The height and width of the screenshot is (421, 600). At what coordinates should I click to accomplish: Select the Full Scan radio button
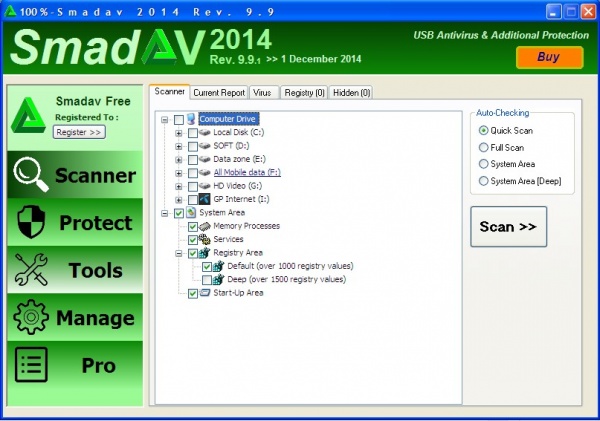pos(484,147)
